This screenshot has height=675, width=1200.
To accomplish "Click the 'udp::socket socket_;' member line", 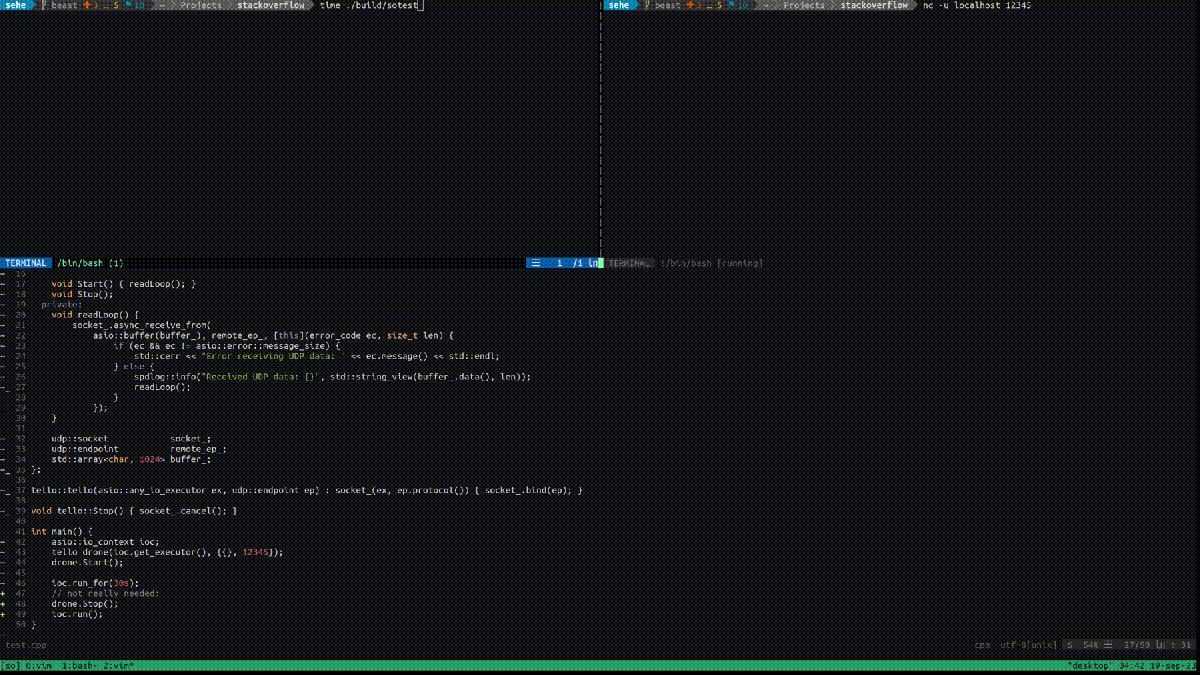I will point(132,439).
